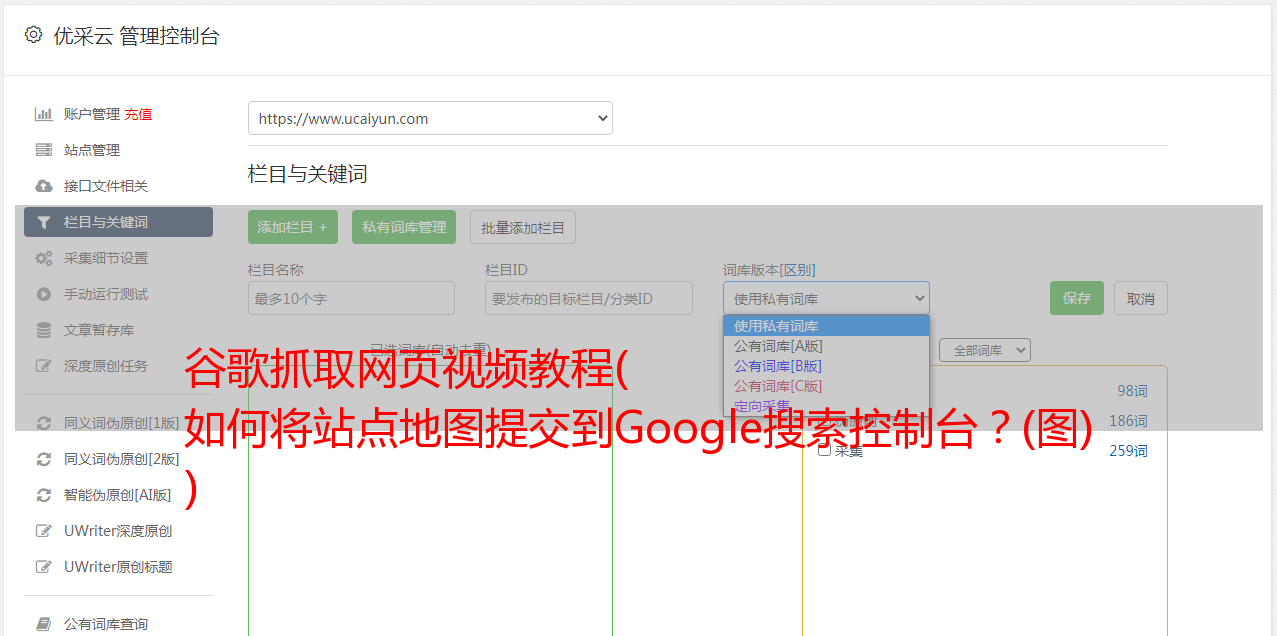Tick the 采集 checkbox
Screen dimensions: 1277x636
coord(825,450)
